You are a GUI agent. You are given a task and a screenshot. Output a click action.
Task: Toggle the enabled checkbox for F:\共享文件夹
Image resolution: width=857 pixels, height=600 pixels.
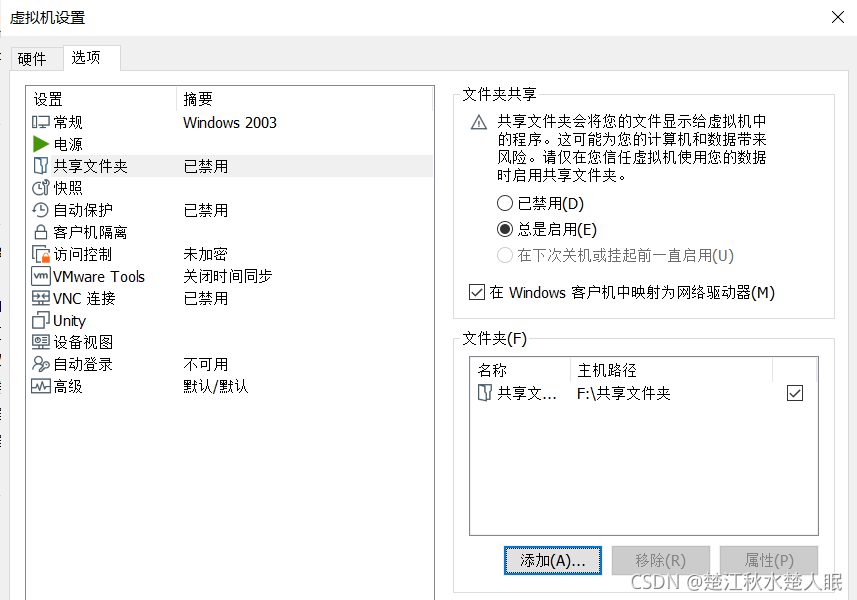pos(795,393)
